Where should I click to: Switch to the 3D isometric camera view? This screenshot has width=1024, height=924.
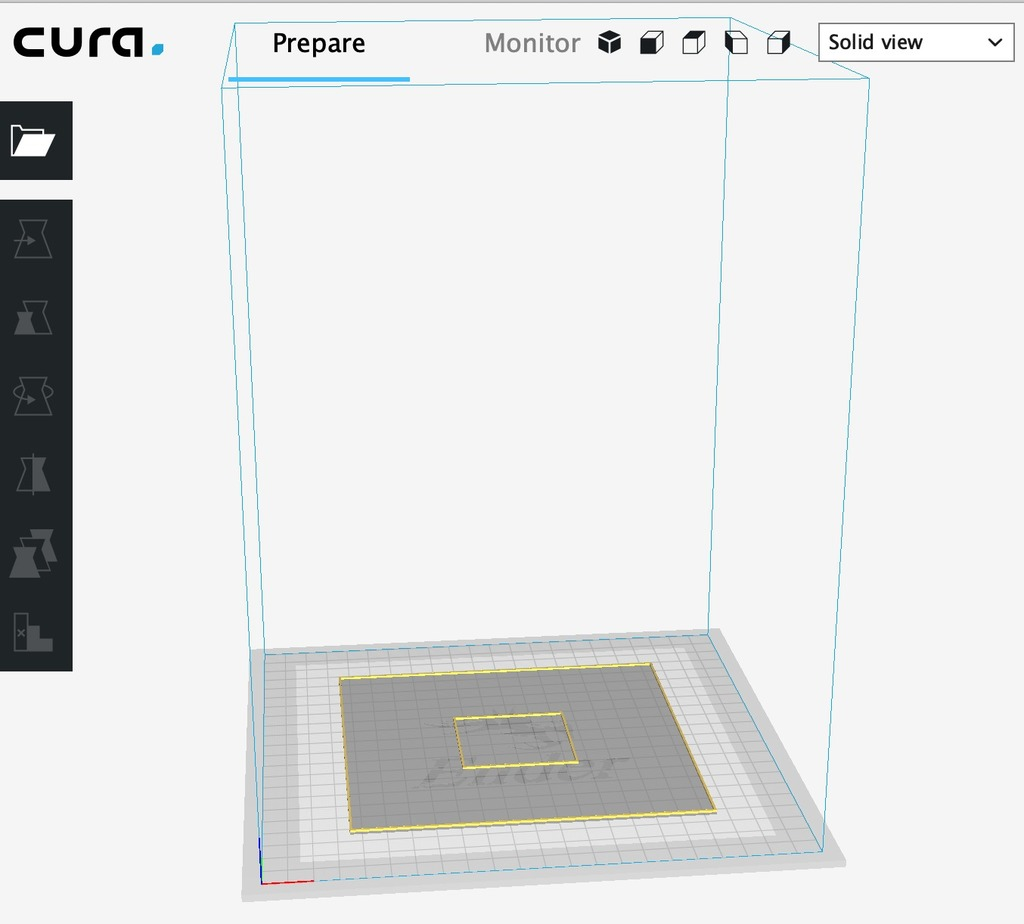(608, 42)
